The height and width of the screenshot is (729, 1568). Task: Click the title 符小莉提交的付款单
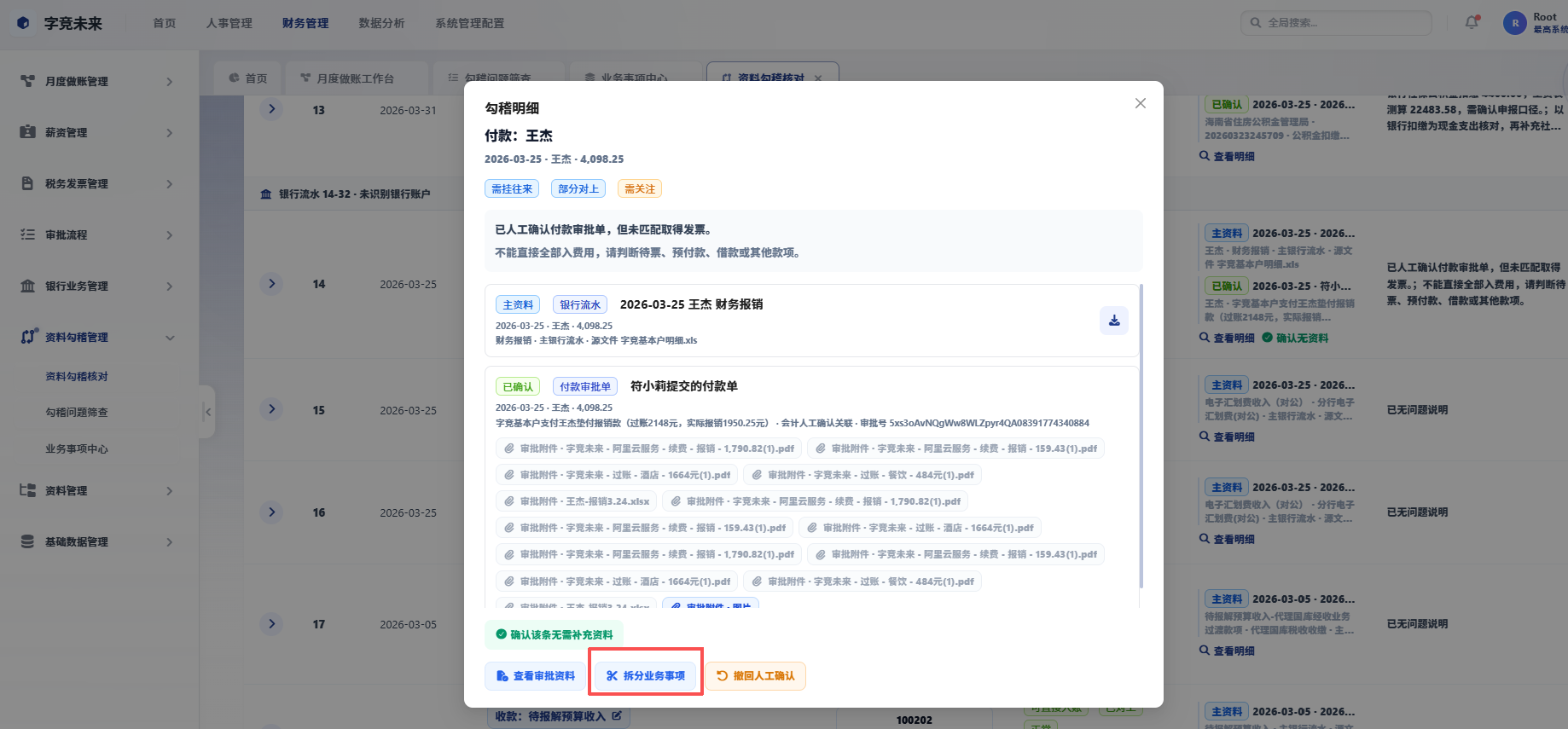point(684,386)
